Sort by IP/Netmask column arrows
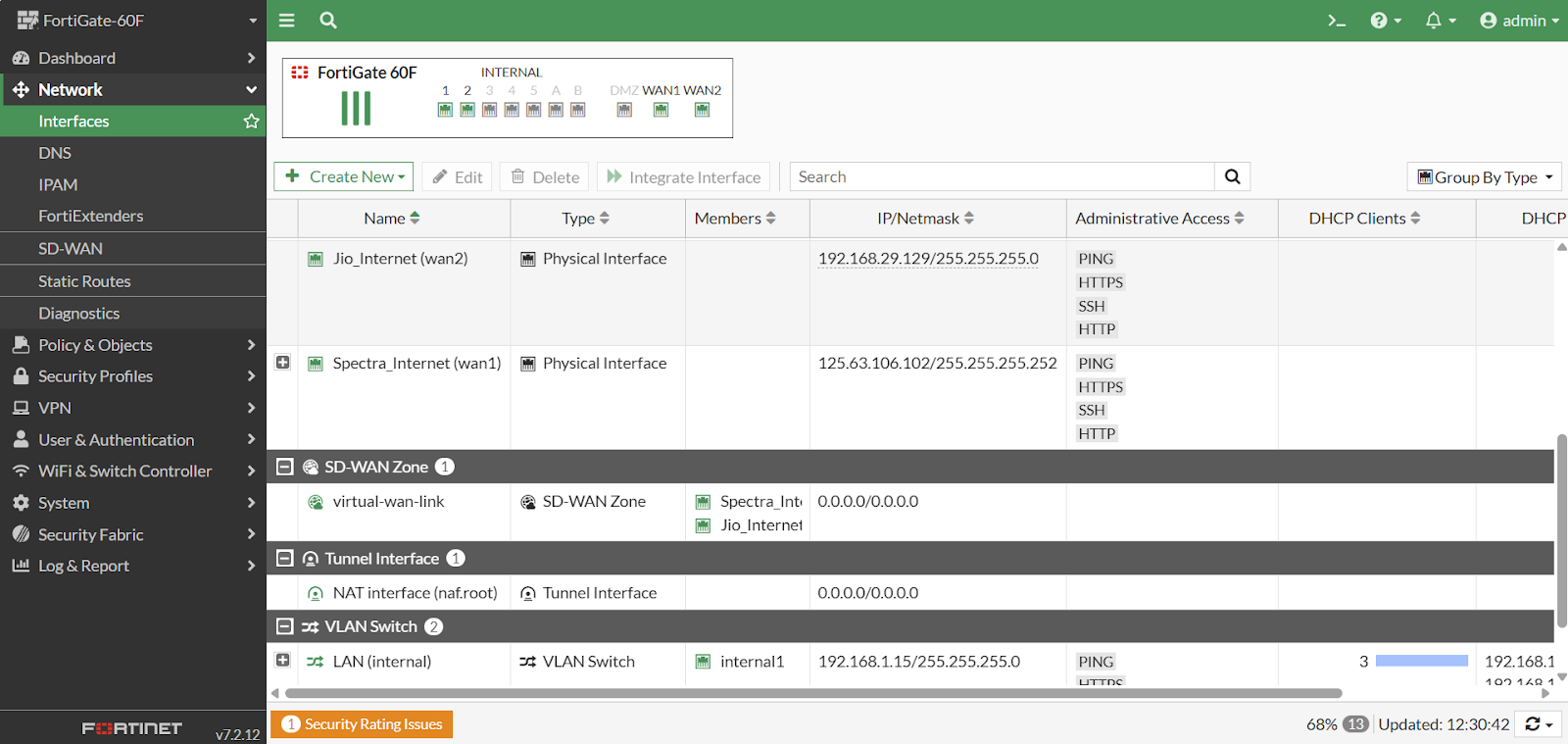1568x744 pixels. point(968,218)
